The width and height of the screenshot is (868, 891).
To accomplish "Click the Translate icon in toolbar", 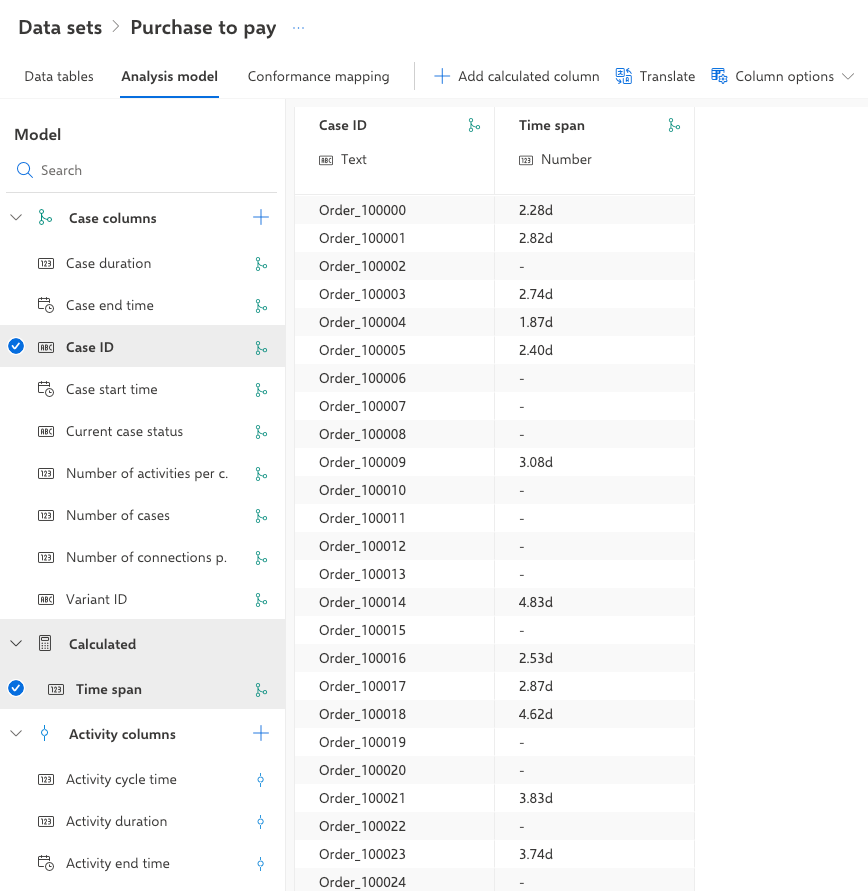I will [x=624, y=76].
